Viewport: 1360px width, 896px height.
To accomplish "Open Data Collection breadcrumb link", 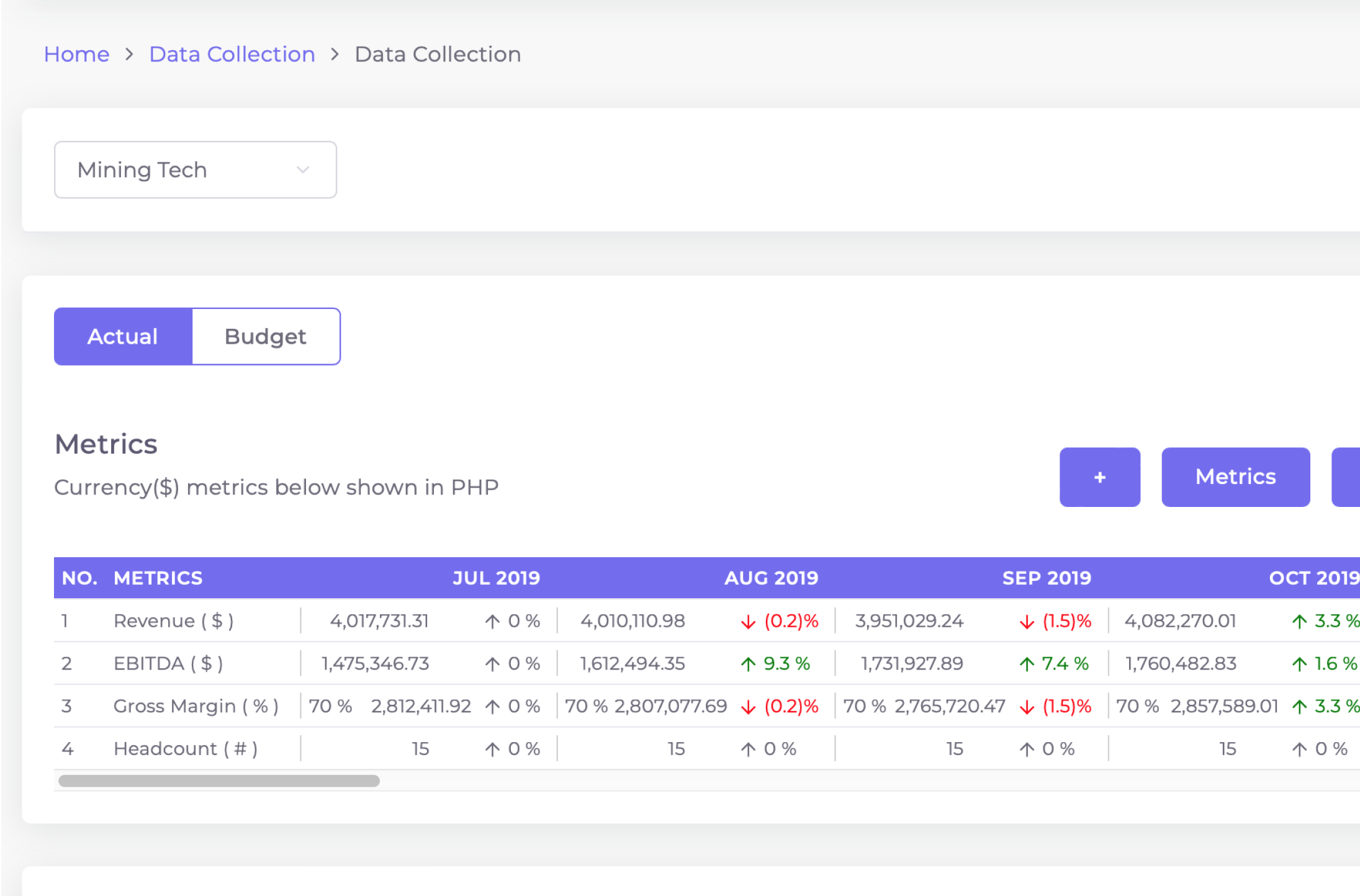I will point(232,55).
